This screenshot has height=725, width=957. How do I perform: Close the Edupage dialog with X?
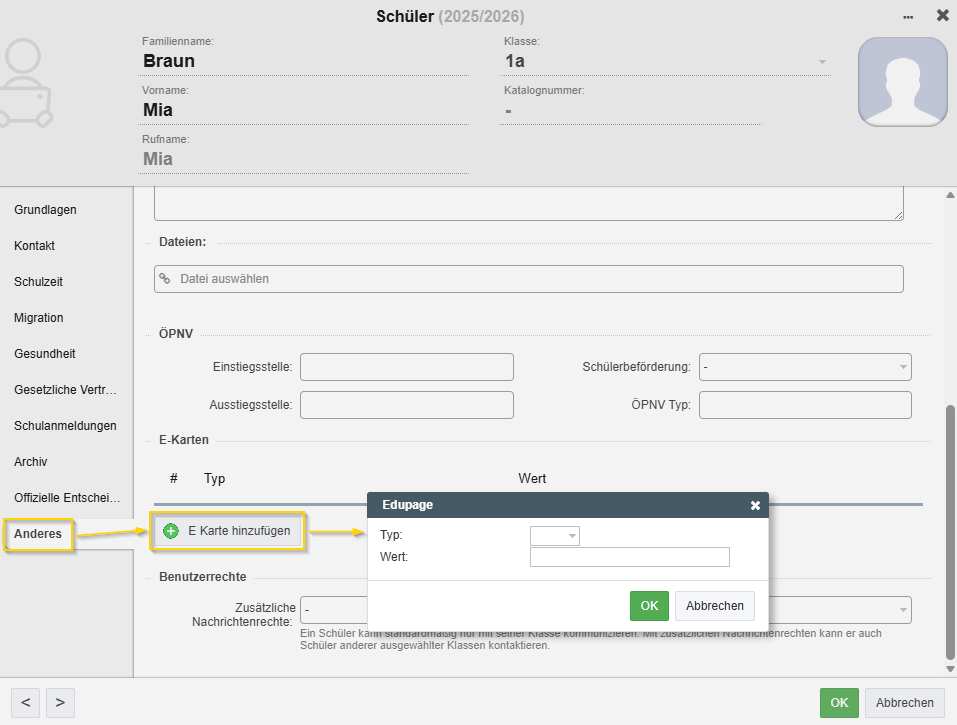(755, 506)
